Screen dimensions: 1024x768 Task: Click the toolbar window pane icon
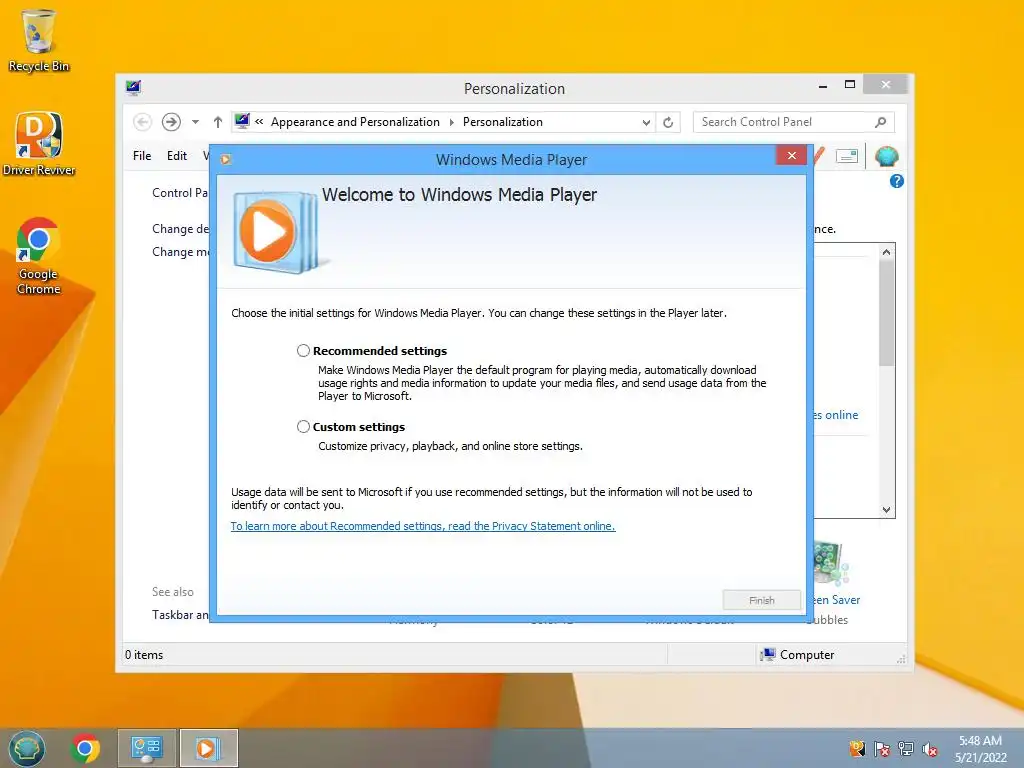tap(847, 156)
